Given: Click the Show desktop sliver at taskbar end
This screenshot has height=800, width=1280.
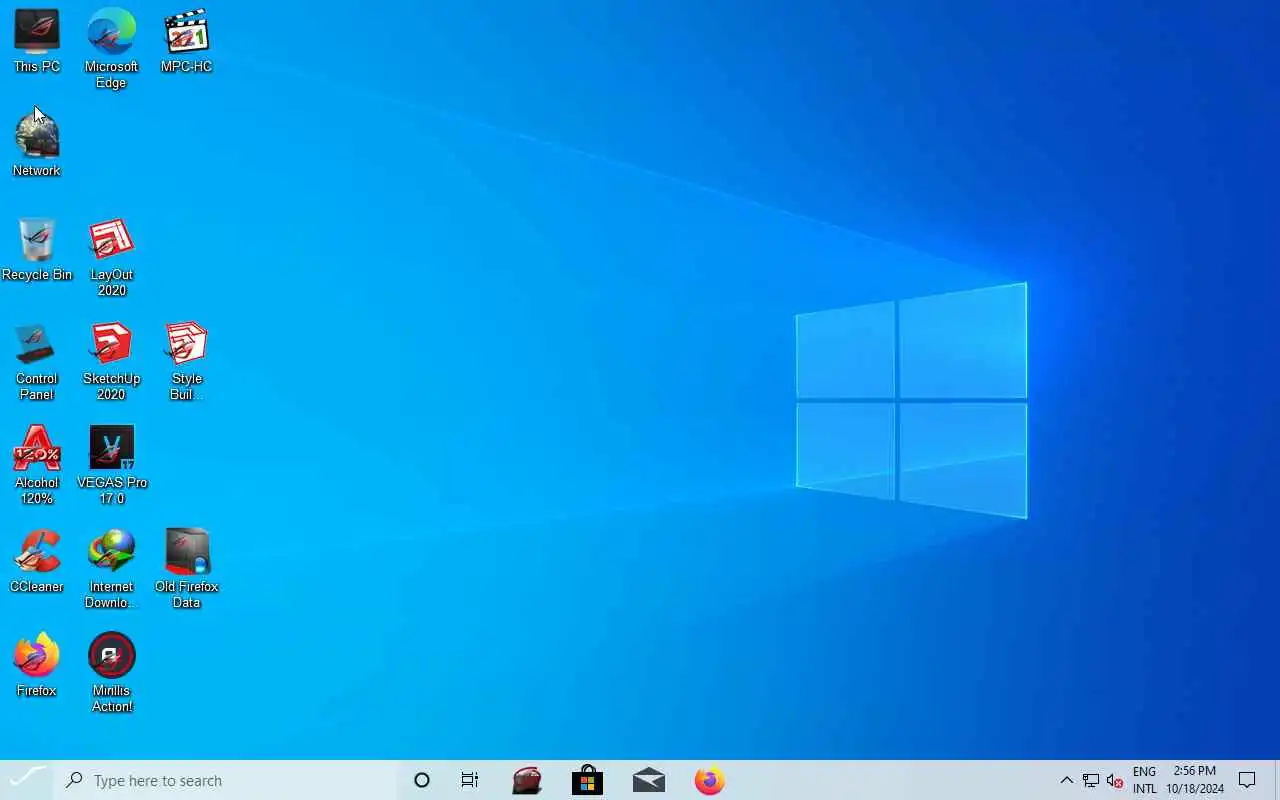Looking at the screenshot, I should pyautogui.click(x=1276, y=780).
